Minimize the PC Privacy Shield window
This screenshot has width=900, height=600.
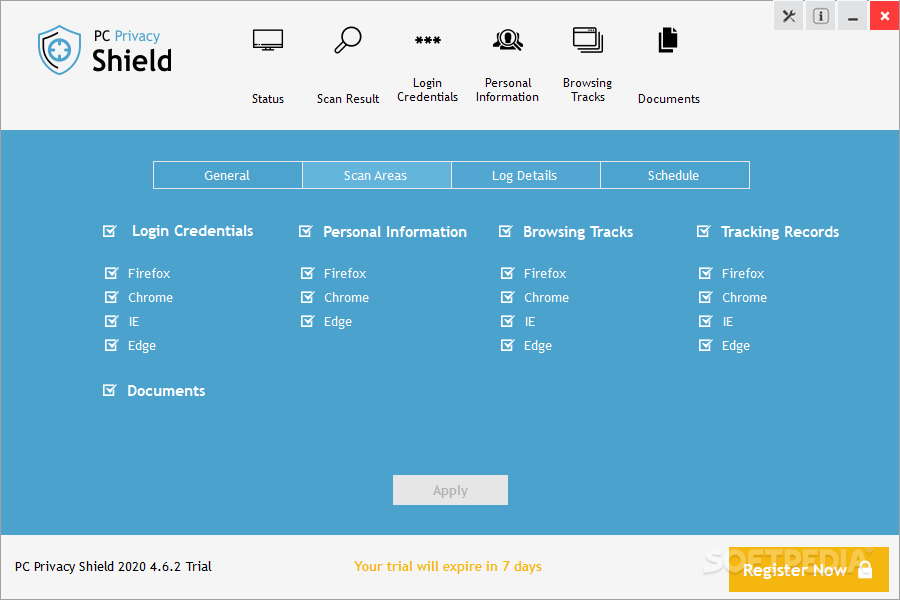tap(853, 16)
